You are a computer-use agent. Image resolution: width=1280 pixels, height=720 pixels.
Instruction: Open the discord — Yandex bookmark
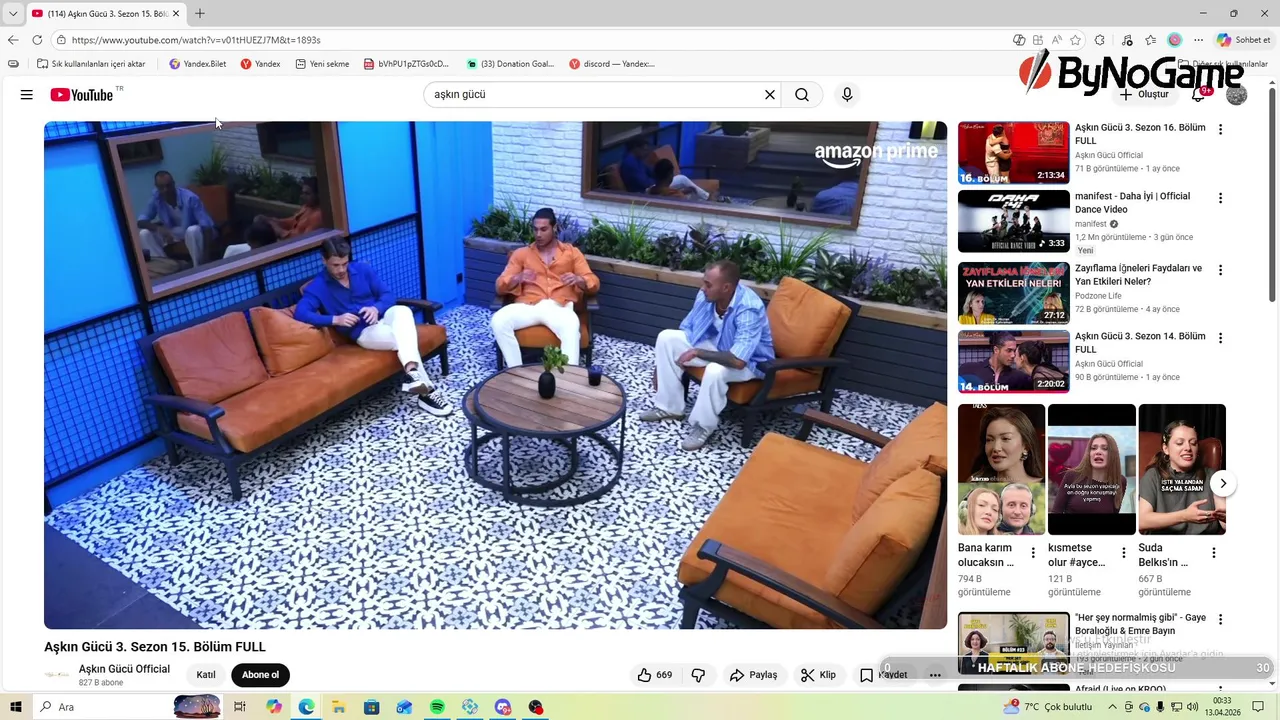coord(612,64)
